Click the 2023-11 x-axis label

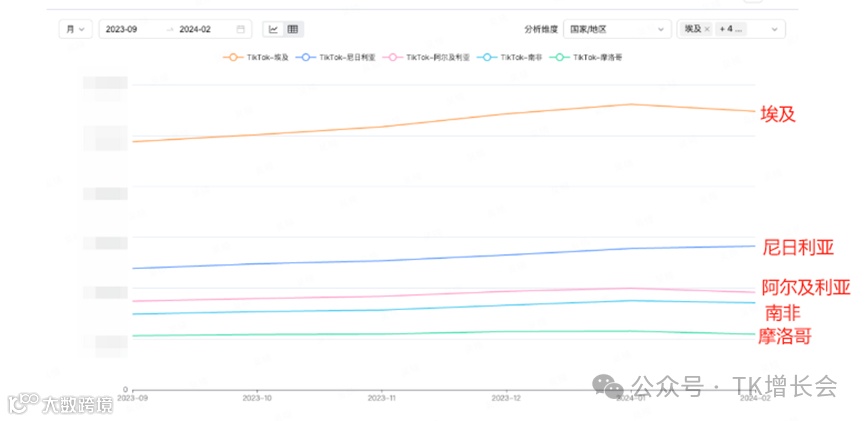[x=382, y=397]
